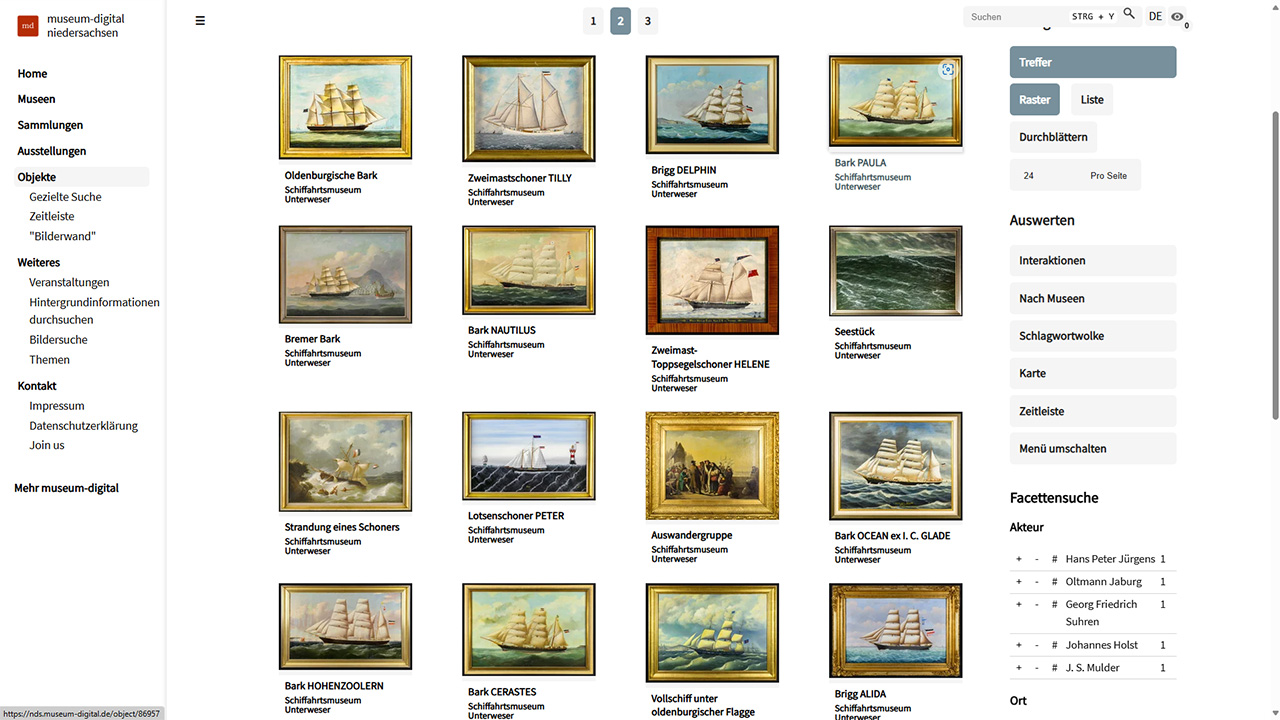This screenshot has height=720, width=1280.
Task: Switch view to Liste
Action: pos(1093,100)
